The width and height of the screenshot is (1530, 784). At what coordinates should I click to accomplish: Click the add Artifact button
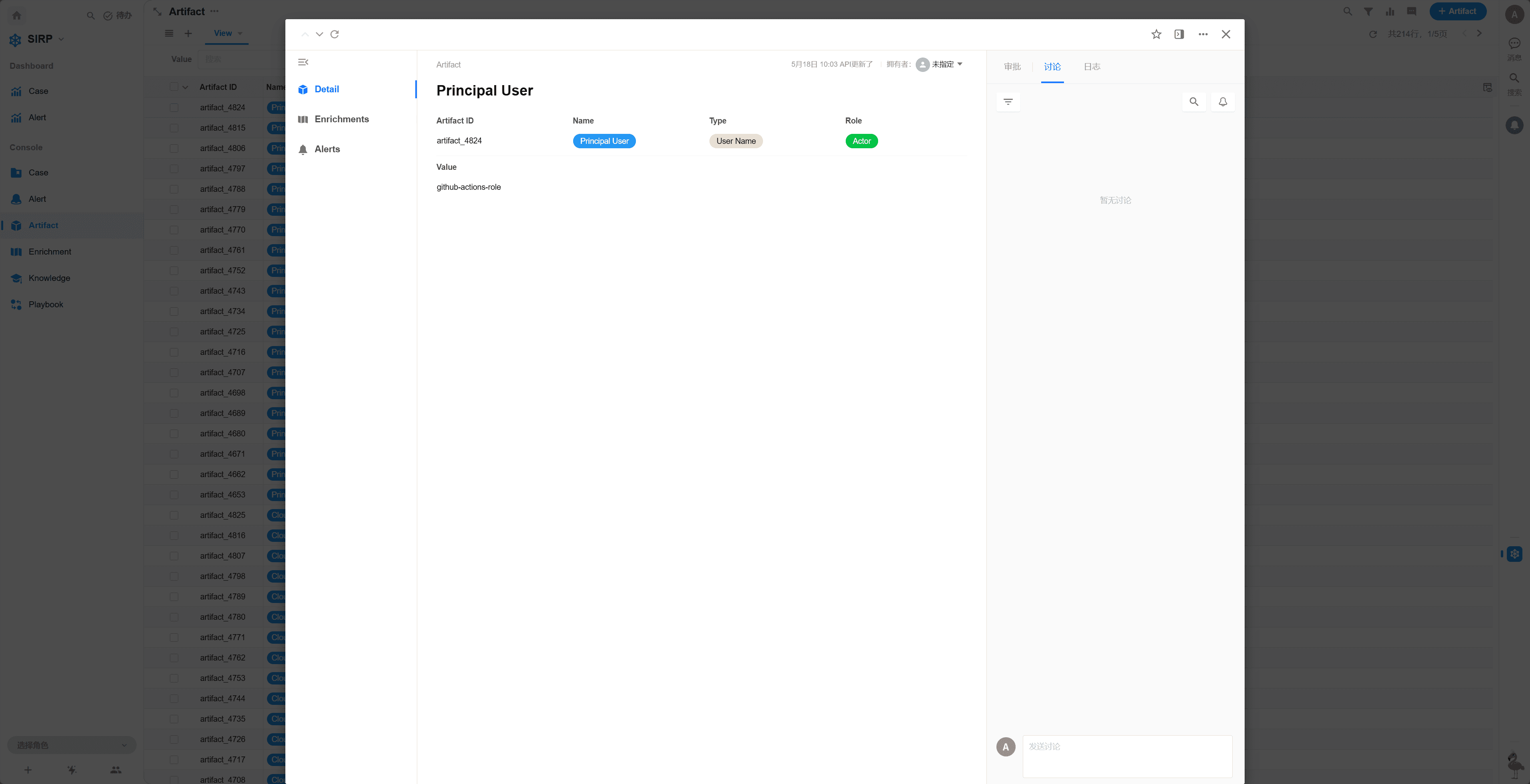[x=1458, y=11]
